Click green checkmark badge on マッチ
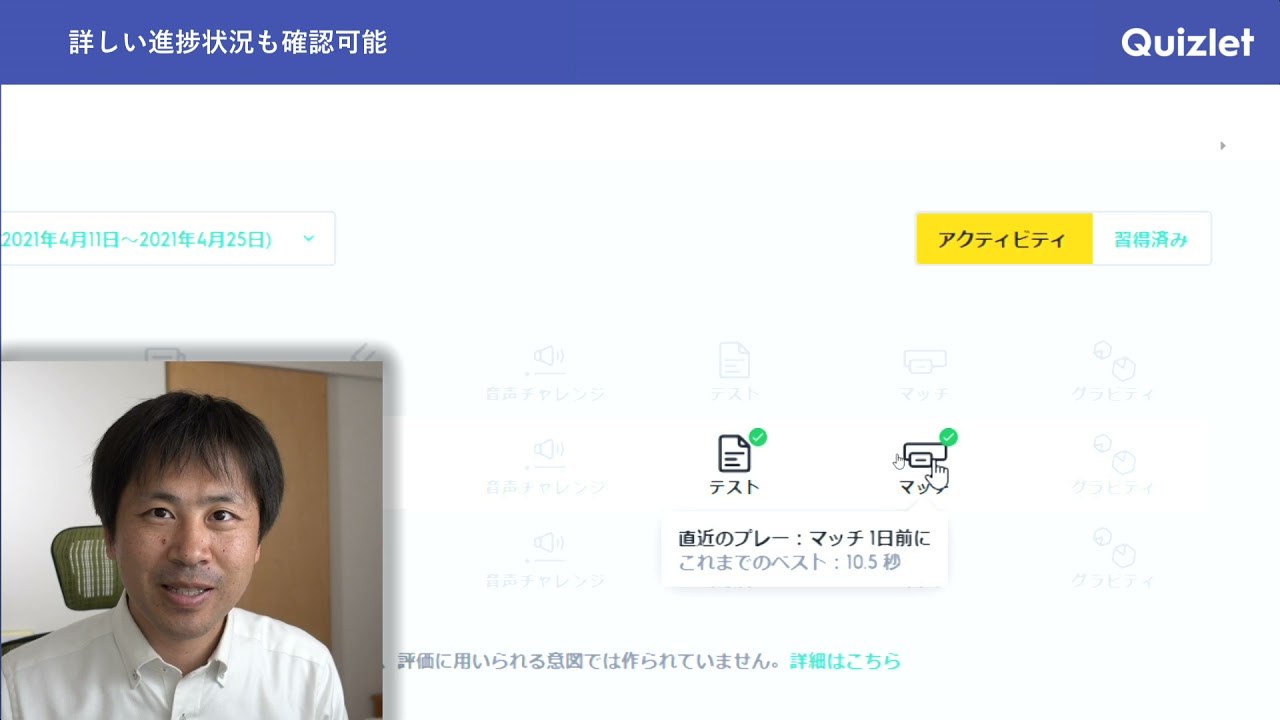Viewport: 1280px width, 720px height. coord(948,437)
